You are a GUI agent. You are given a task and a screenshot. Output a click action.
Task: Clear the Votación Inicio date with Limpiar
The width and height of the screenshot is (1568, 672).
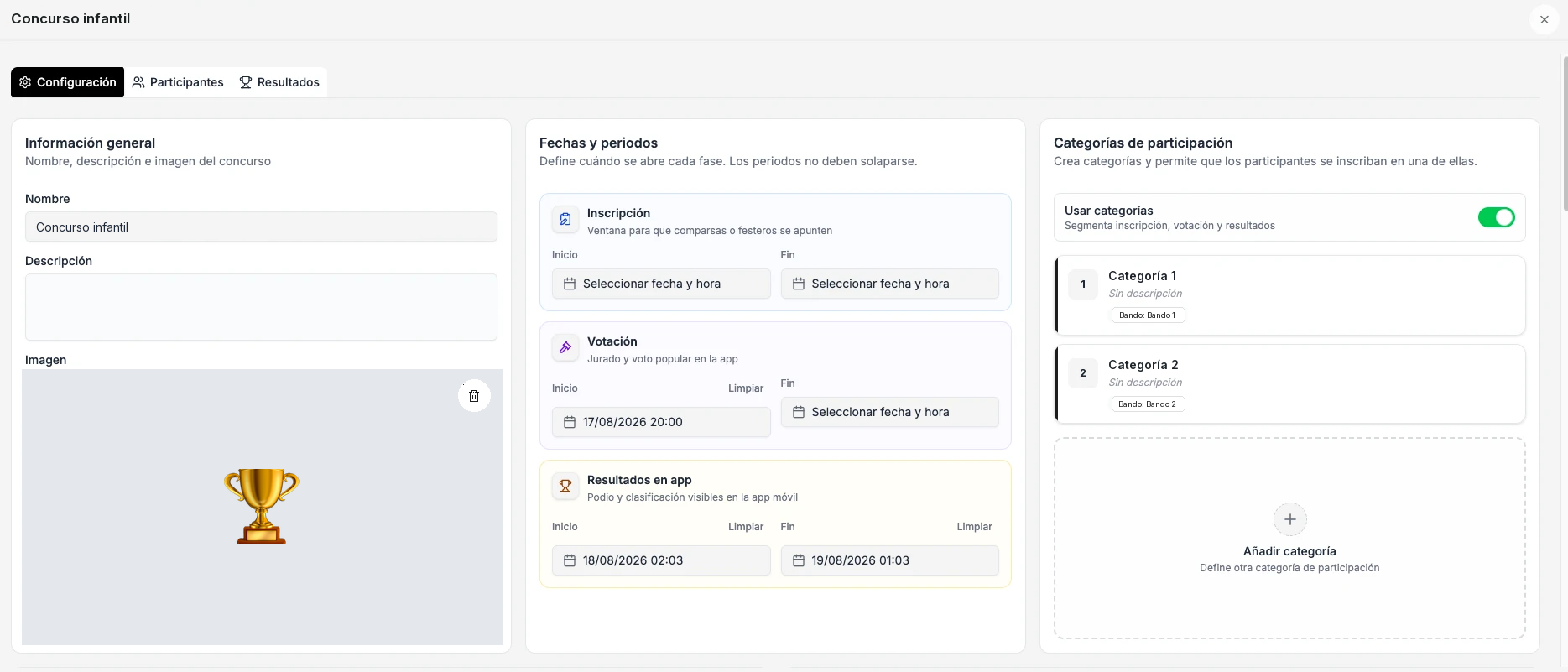pyautogui.click(x=746, y=388)
